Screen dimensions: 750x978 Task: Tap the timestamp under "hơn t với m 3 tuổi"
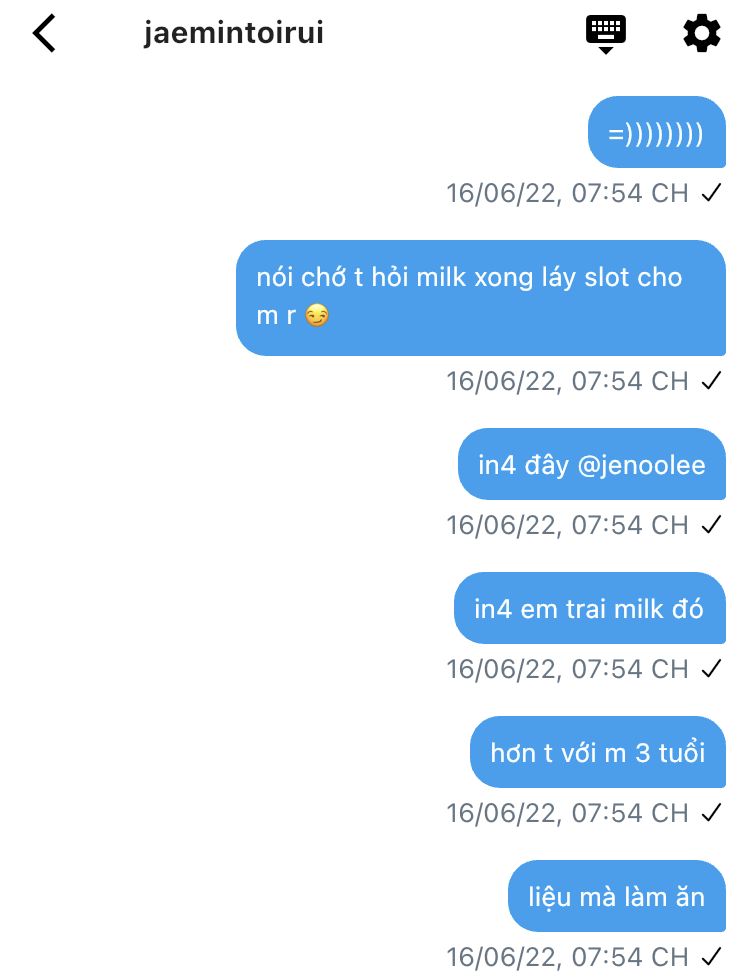567,813
